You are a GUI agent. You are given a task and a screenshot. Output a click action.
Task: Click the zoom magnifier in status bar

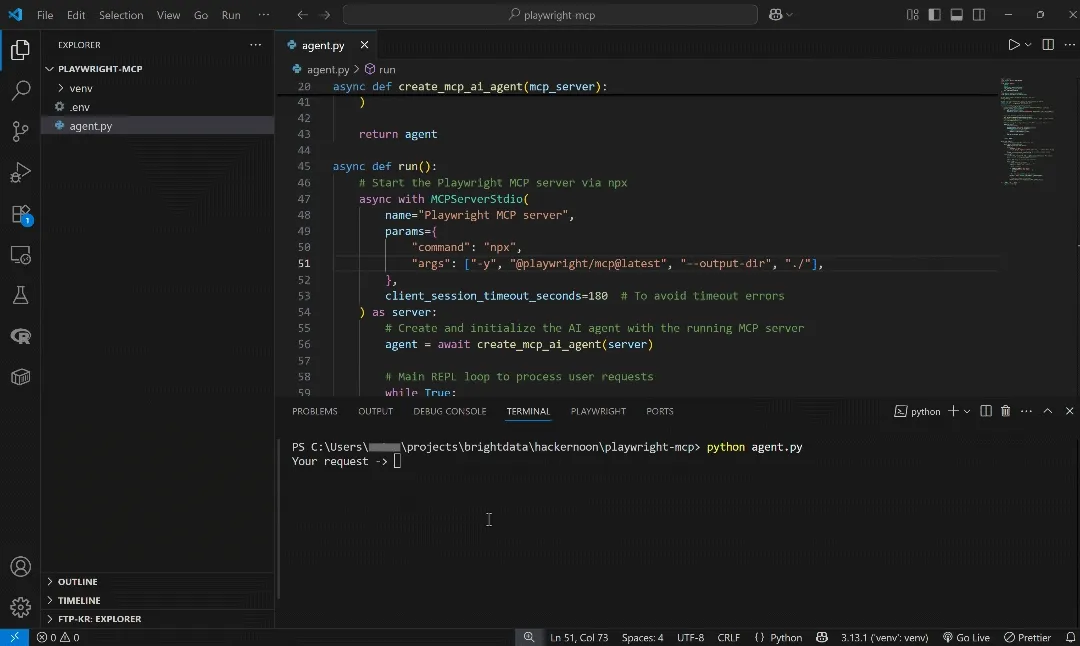pos(528,637)
